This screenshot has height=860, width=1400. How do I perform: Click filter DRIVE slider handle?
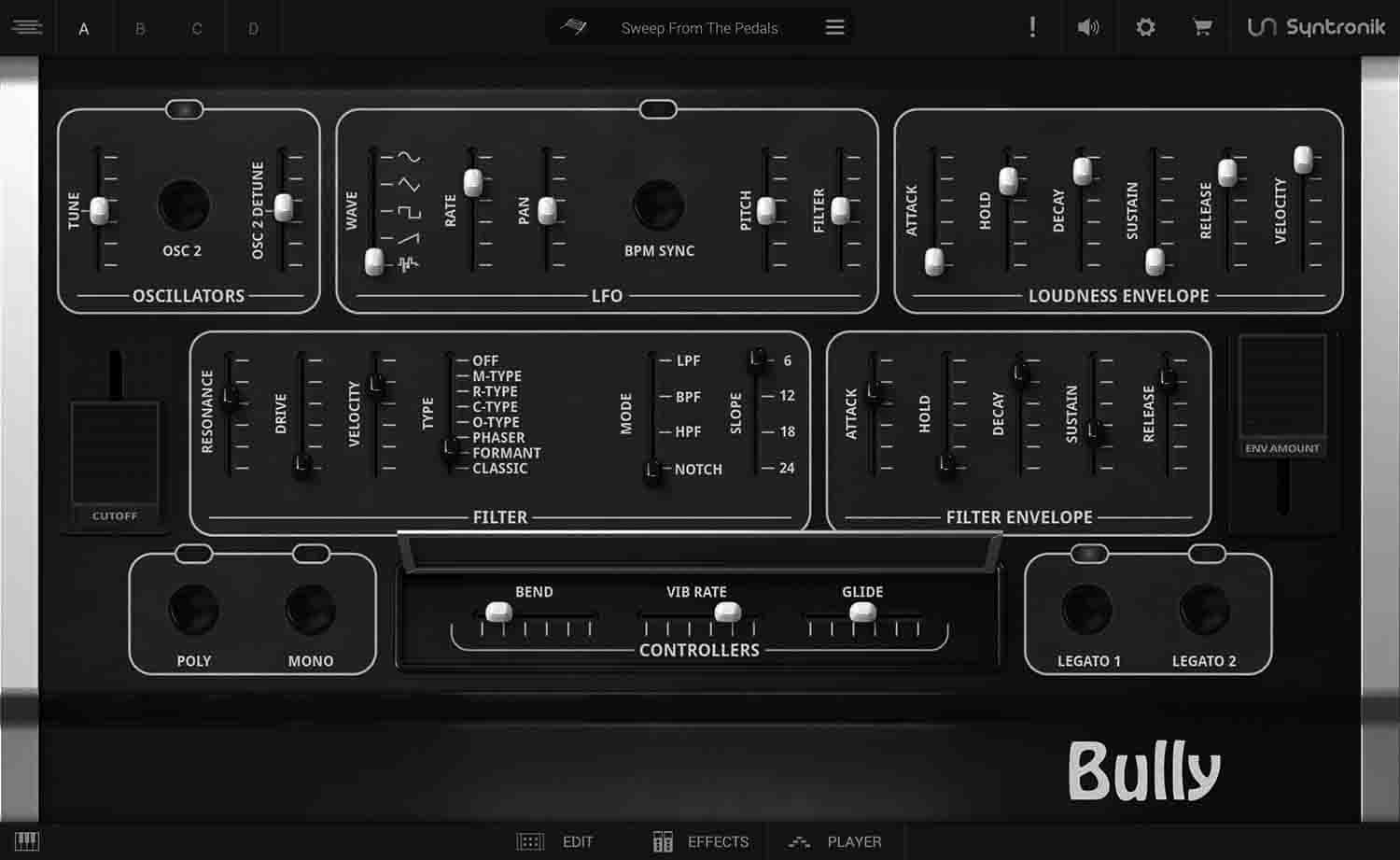302,462
